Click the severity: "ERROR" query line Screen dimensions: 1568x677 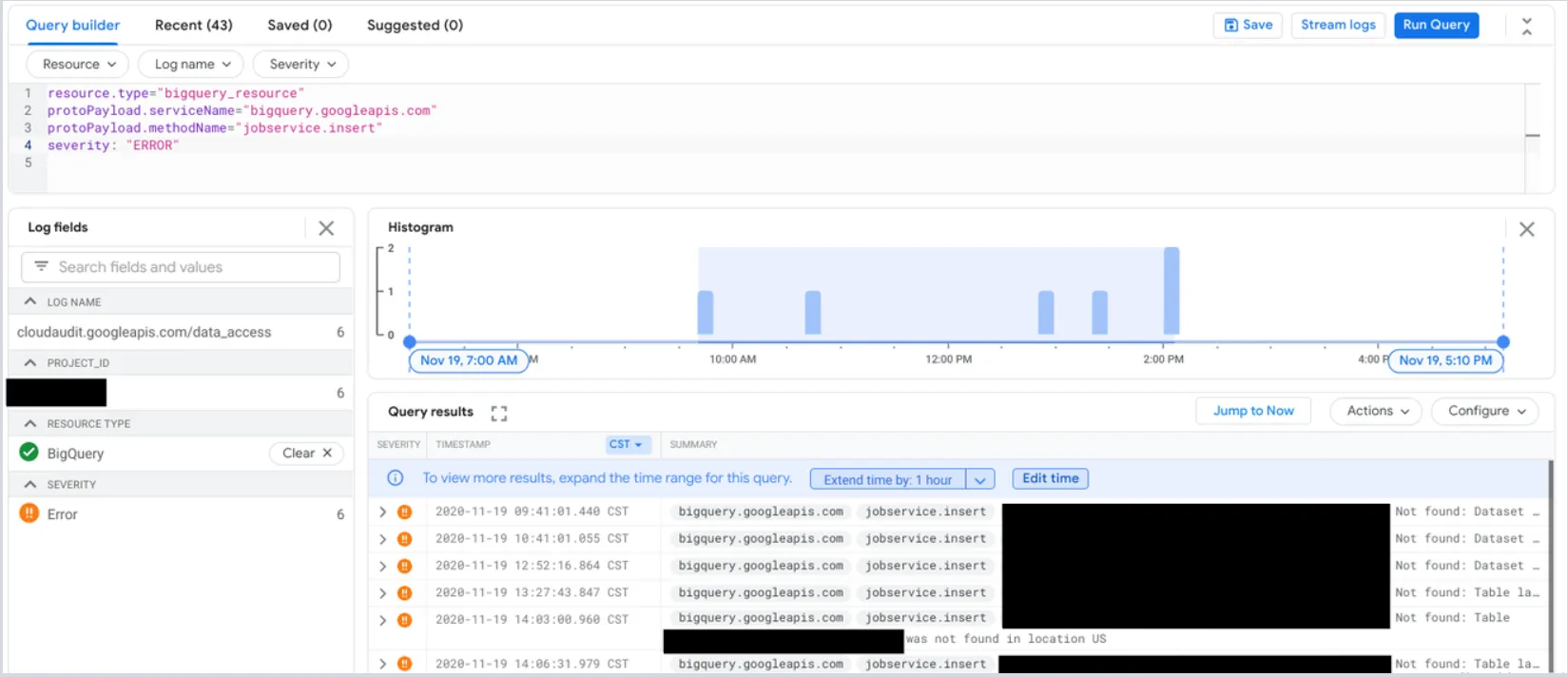tap(113, 145)
